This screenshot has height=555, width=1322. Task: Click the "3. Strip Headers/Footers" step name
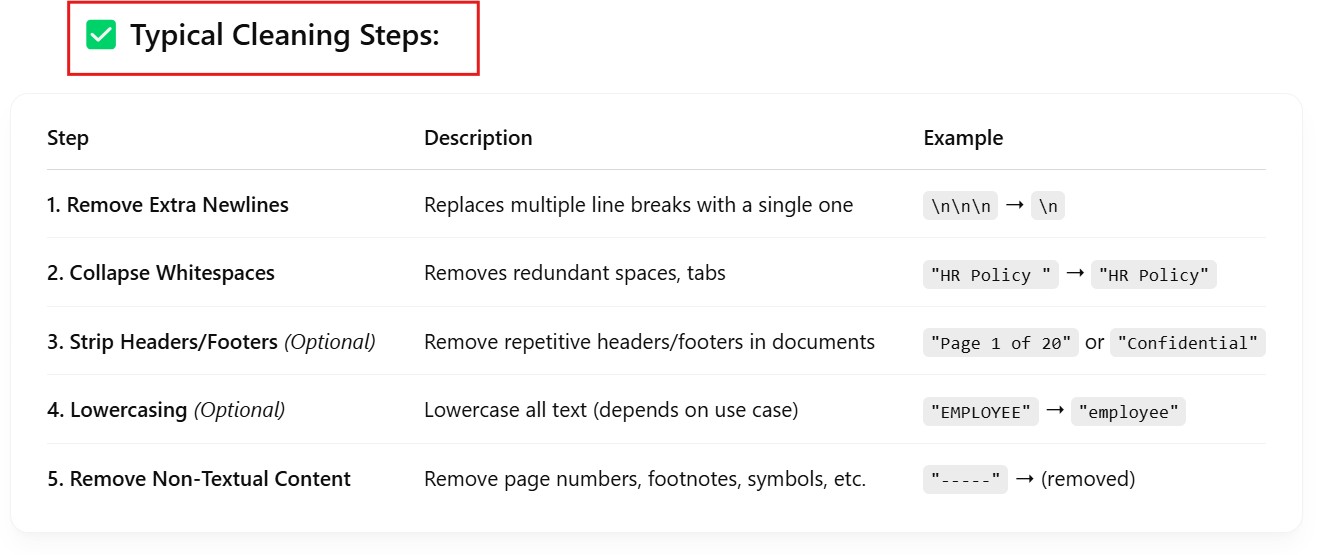(163, 342)
